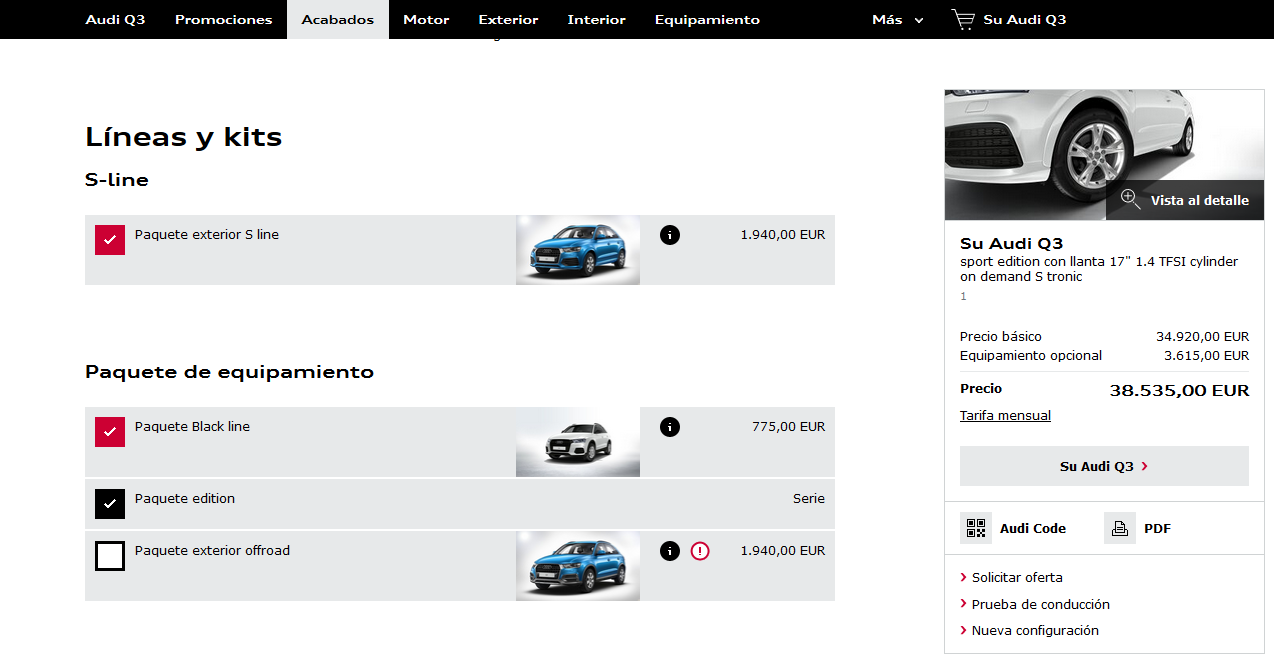View offroad package blue car thumbnail
Image resolution: width=1274 pixels, height=658 pixels.
click(578, 566)
